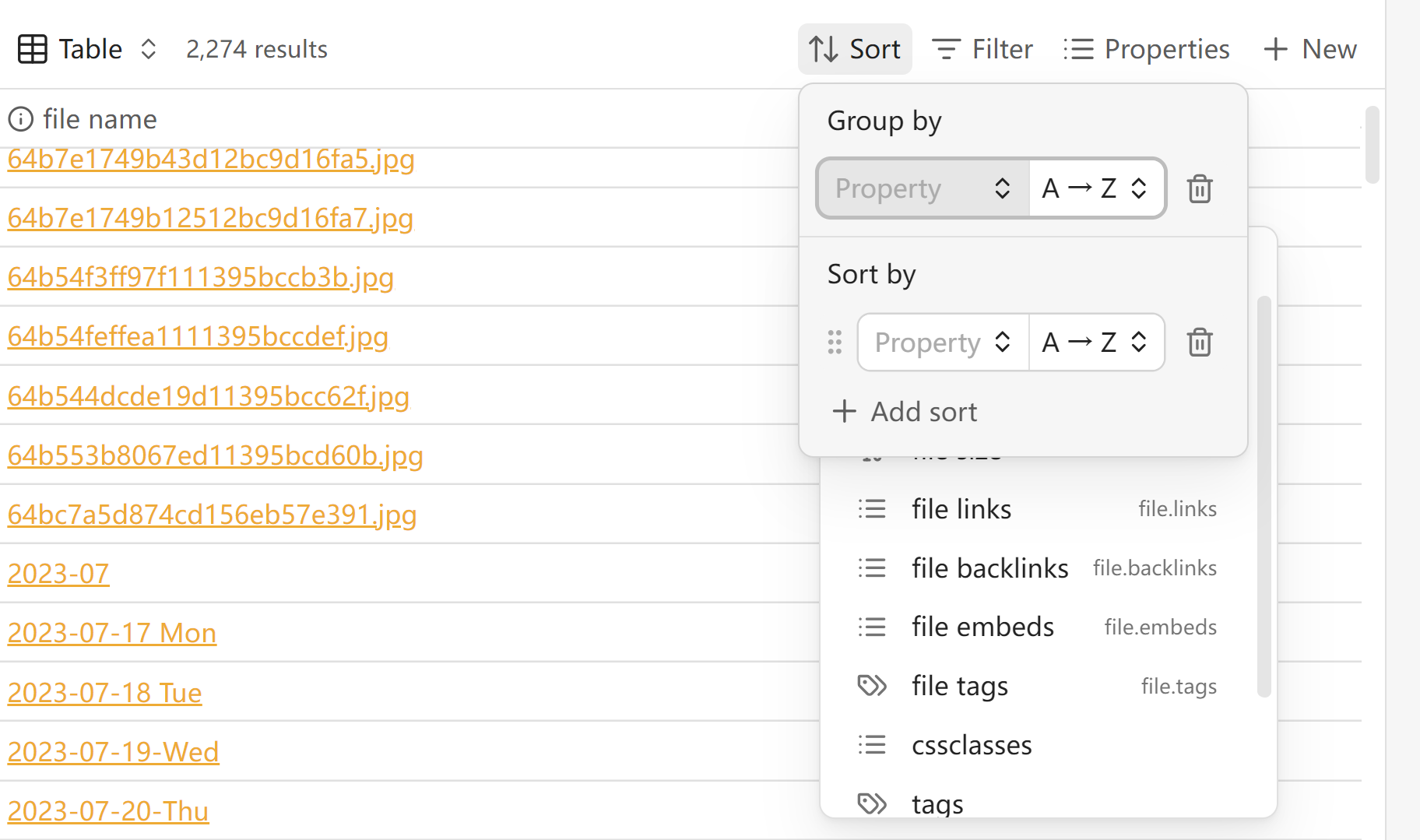Change Group by order A→Z selector
The height and width of the screenshot is (840, 1420).
point(1095,188)
